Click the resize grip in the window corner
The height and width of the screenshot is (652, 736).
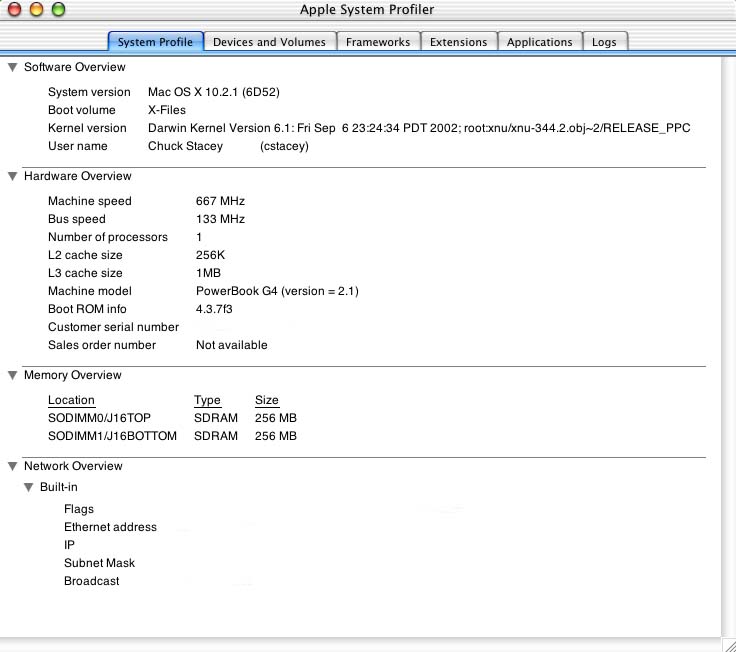click(729, 645)
